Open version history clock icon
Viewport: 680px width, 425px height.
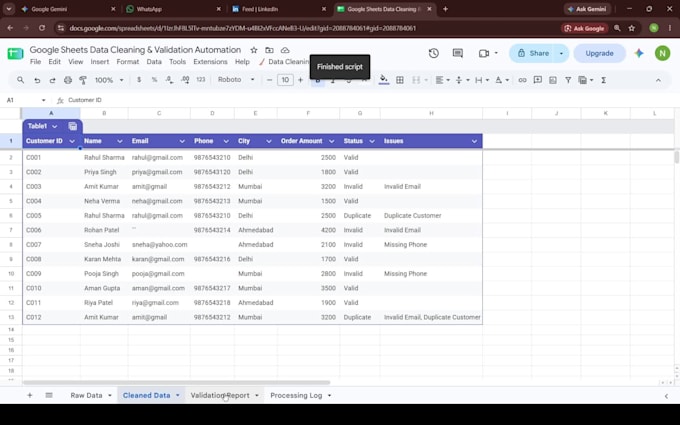point(433,53)
